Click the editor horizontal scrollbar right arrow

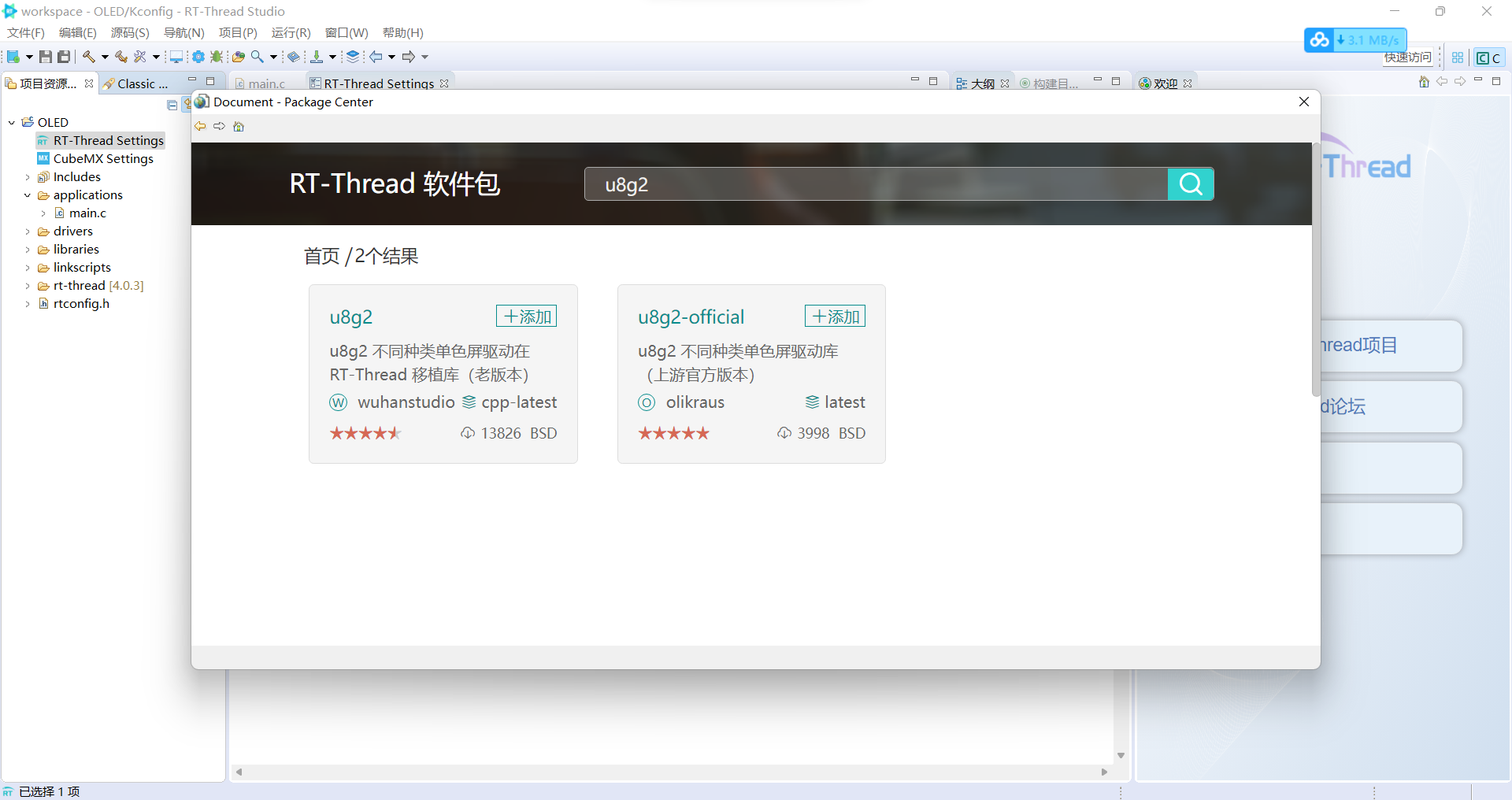click(x=1104, y=772)
